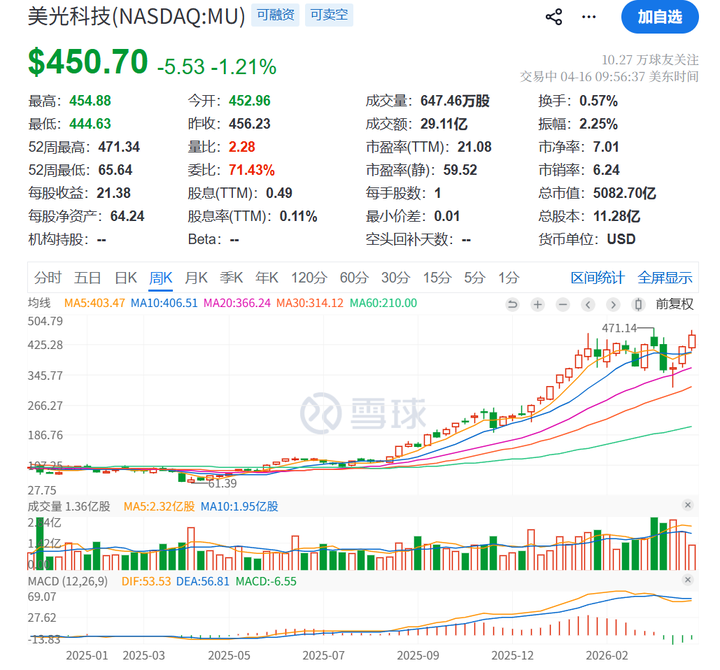
Task: Close the MACD indicator panel
Action: pos(687,580)
